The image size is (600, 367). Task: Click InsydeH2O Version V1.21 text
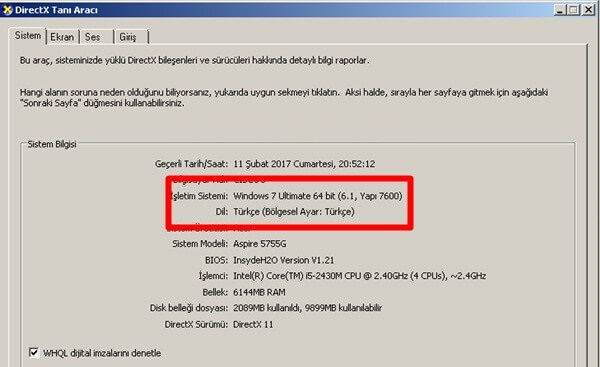click(284, 260)
